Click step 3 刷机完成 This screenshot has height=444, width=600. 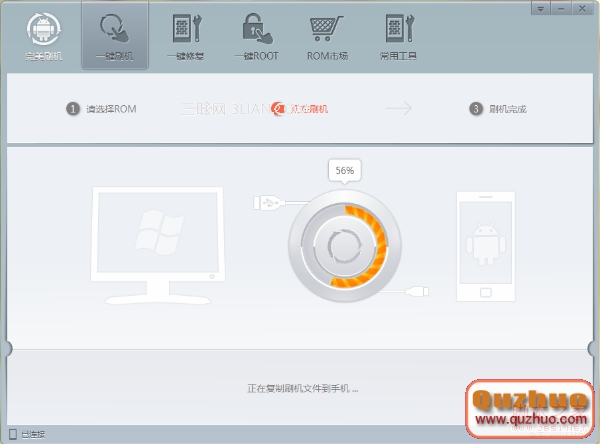(498, 109)
